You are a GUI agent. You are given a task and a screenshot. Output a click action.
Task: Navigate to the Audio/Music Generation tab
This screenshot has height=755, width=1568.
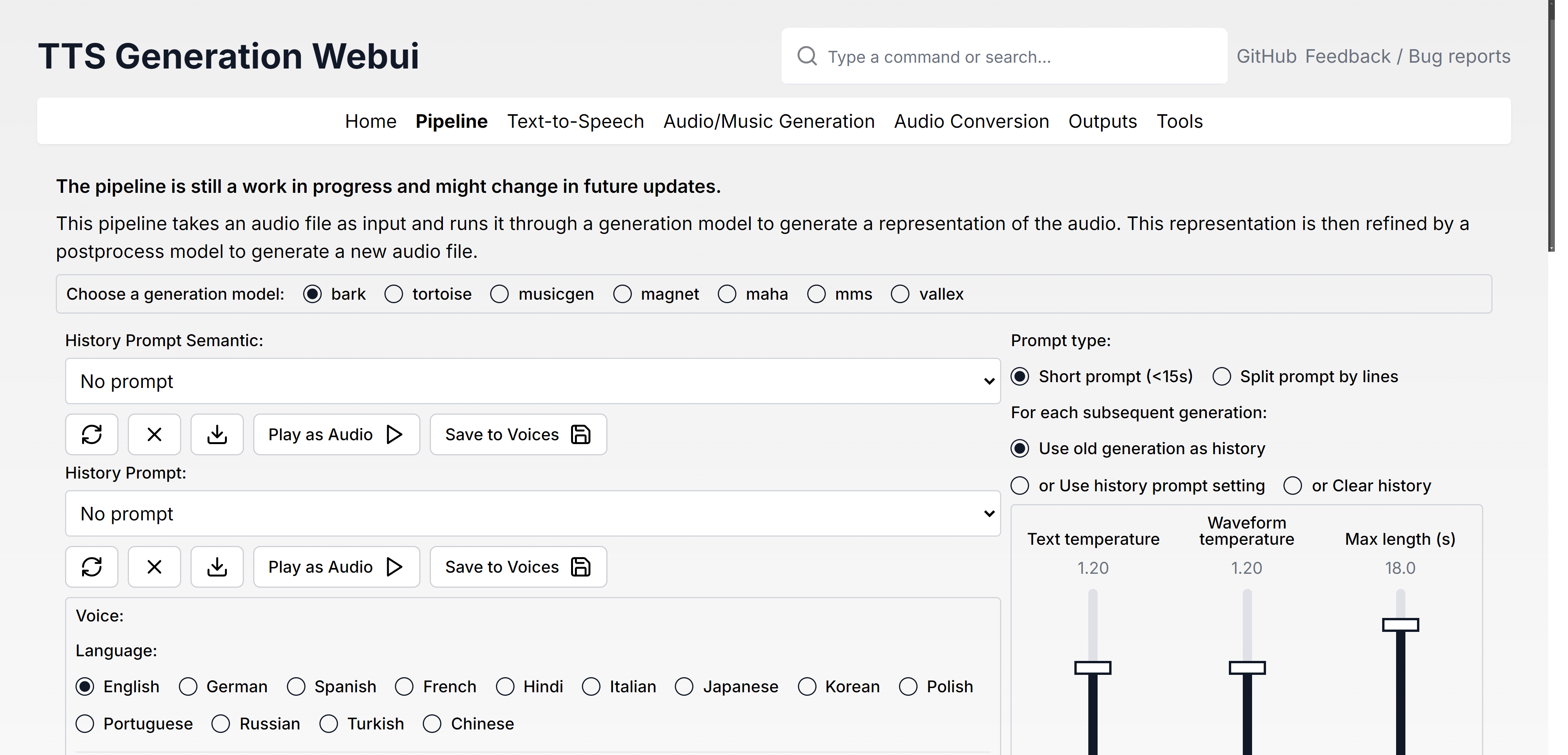coord(769,120)
